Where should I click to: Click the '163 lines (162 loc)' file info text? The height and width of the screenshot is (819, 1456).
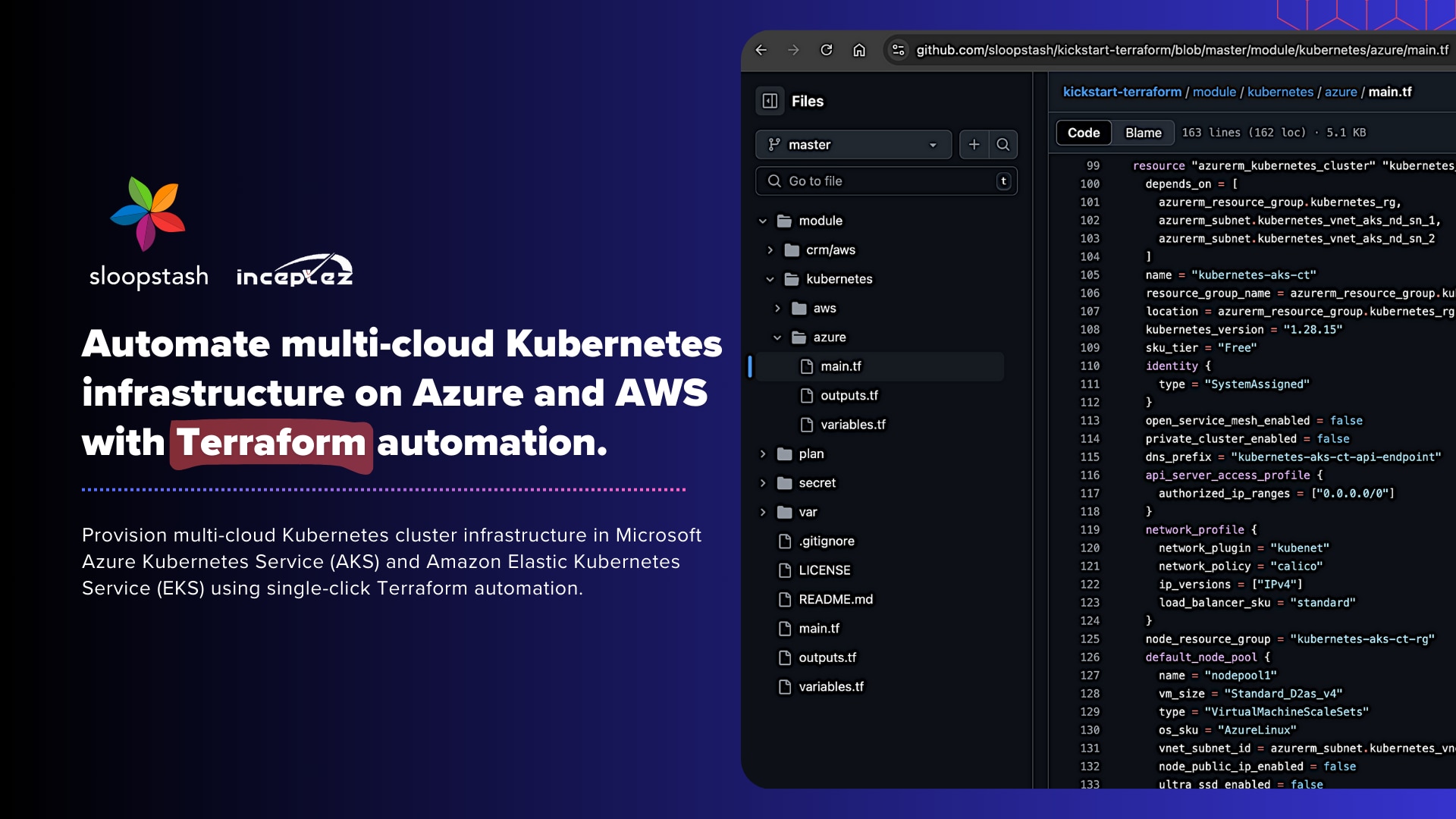(x=1244, y=133)
